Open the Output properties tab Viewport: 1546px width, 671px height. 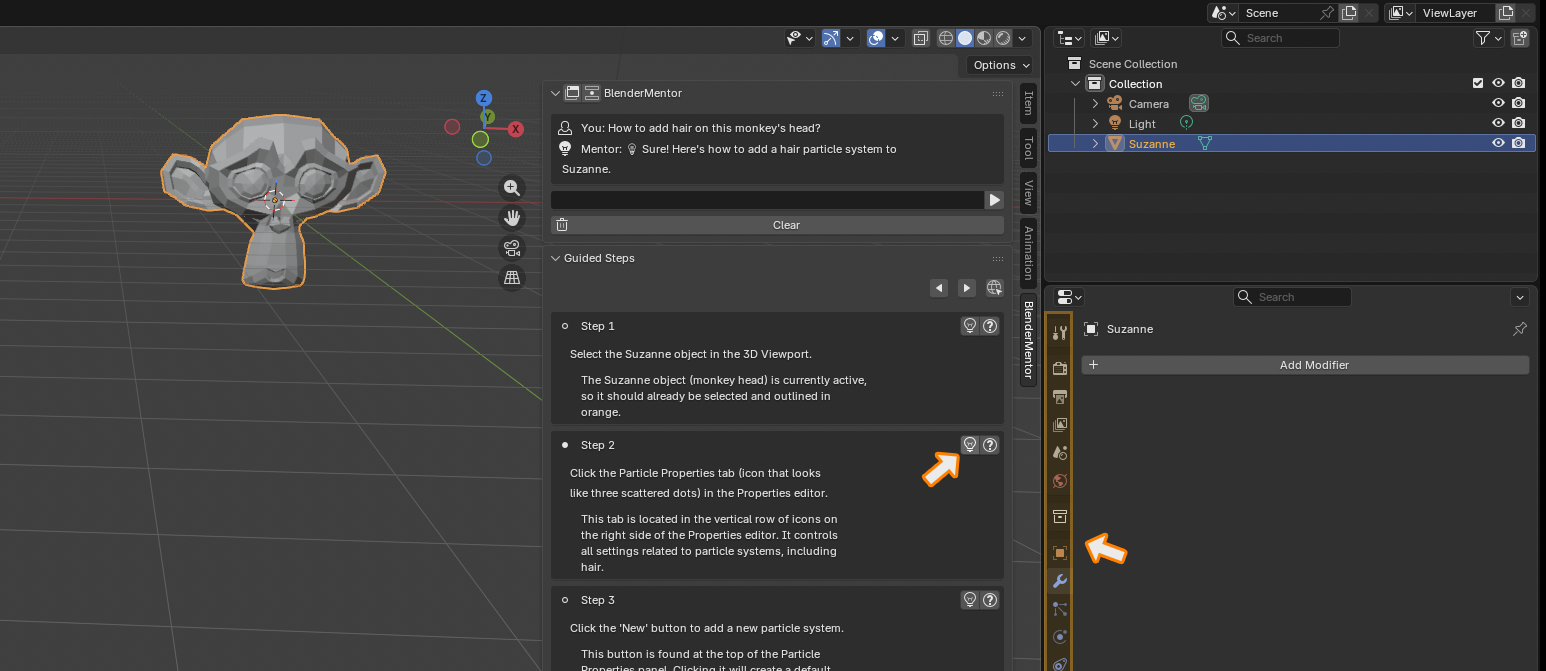tap(1060, 396)
